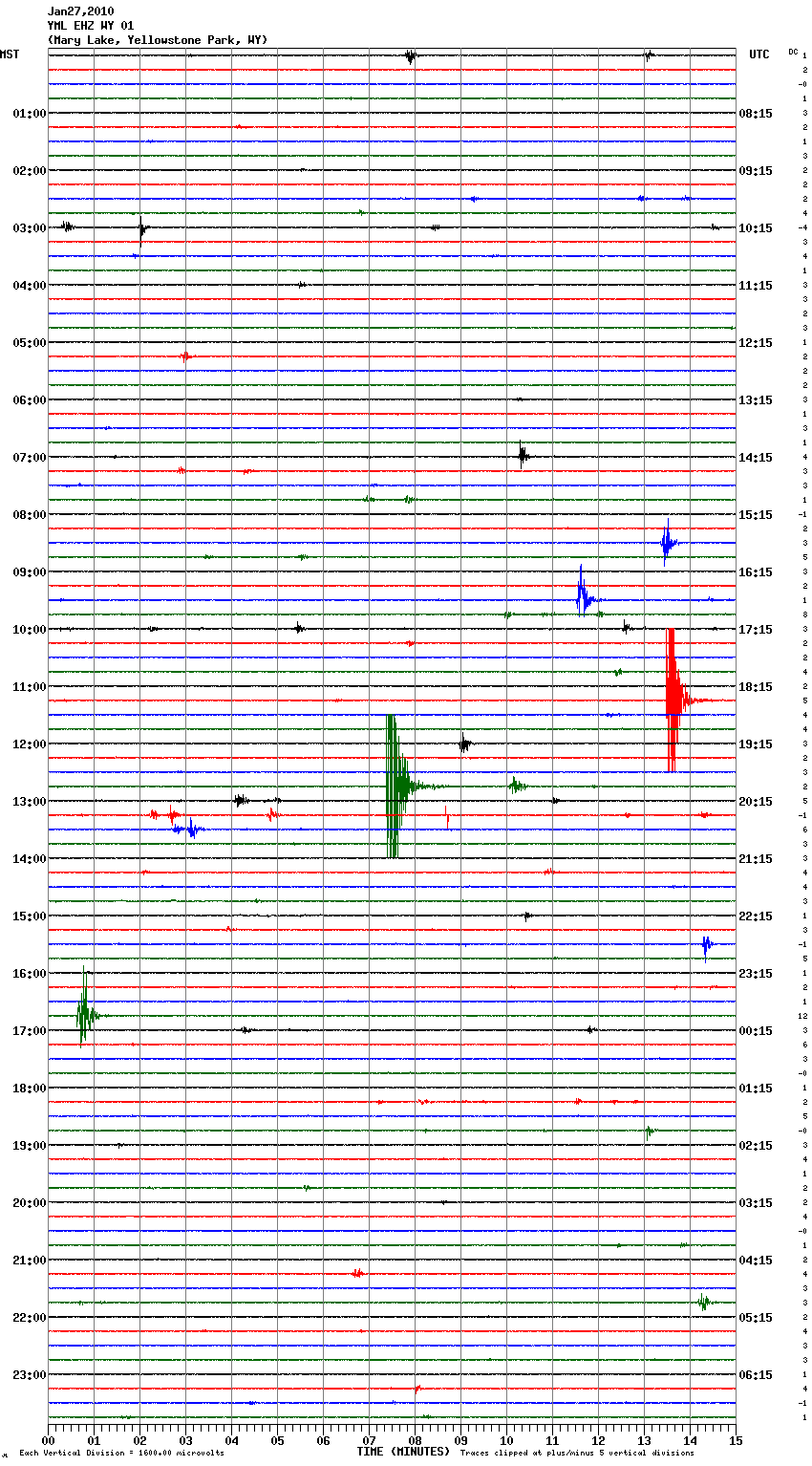Click the black event on the 12:00 trace
This screenshot has width=812, height=1466.
click(x=463, y=744)
